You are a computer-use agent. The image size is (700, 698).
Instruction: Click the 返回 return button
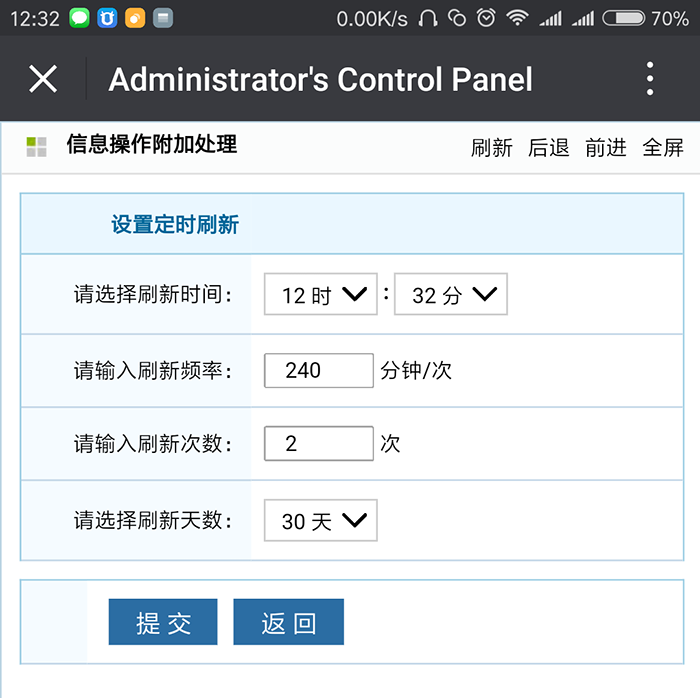point(288,622)
